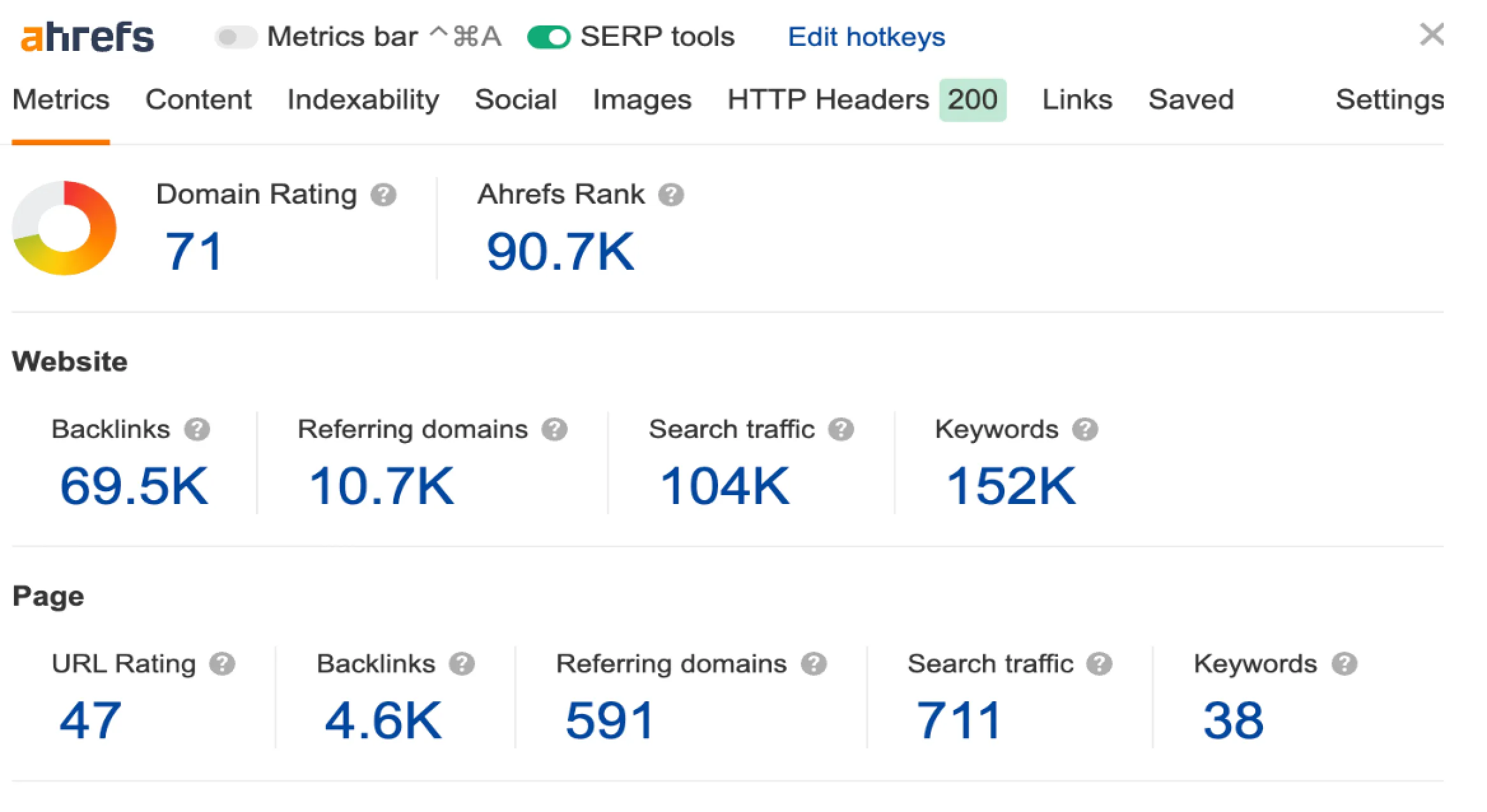Show help for Website Backlinks
This screenshot has height=812, width=1487.
197,430
